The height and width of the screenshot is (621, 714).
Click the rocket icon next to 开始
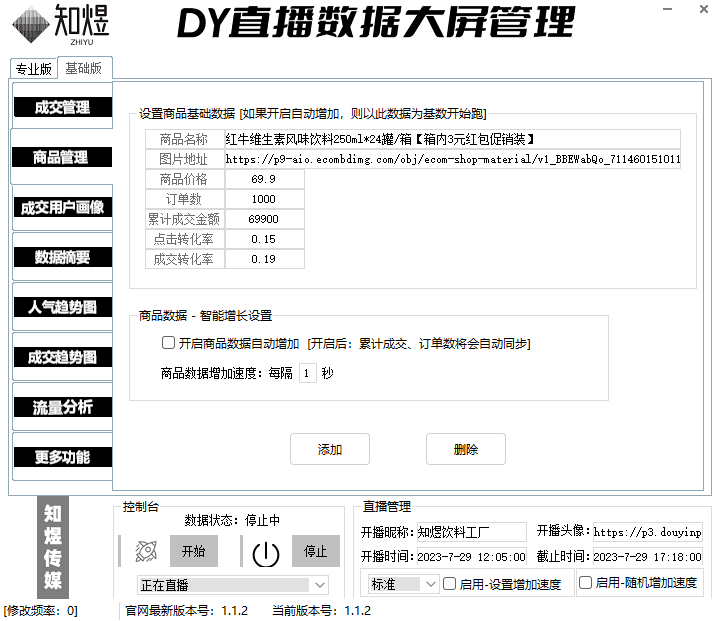(146, 551)
